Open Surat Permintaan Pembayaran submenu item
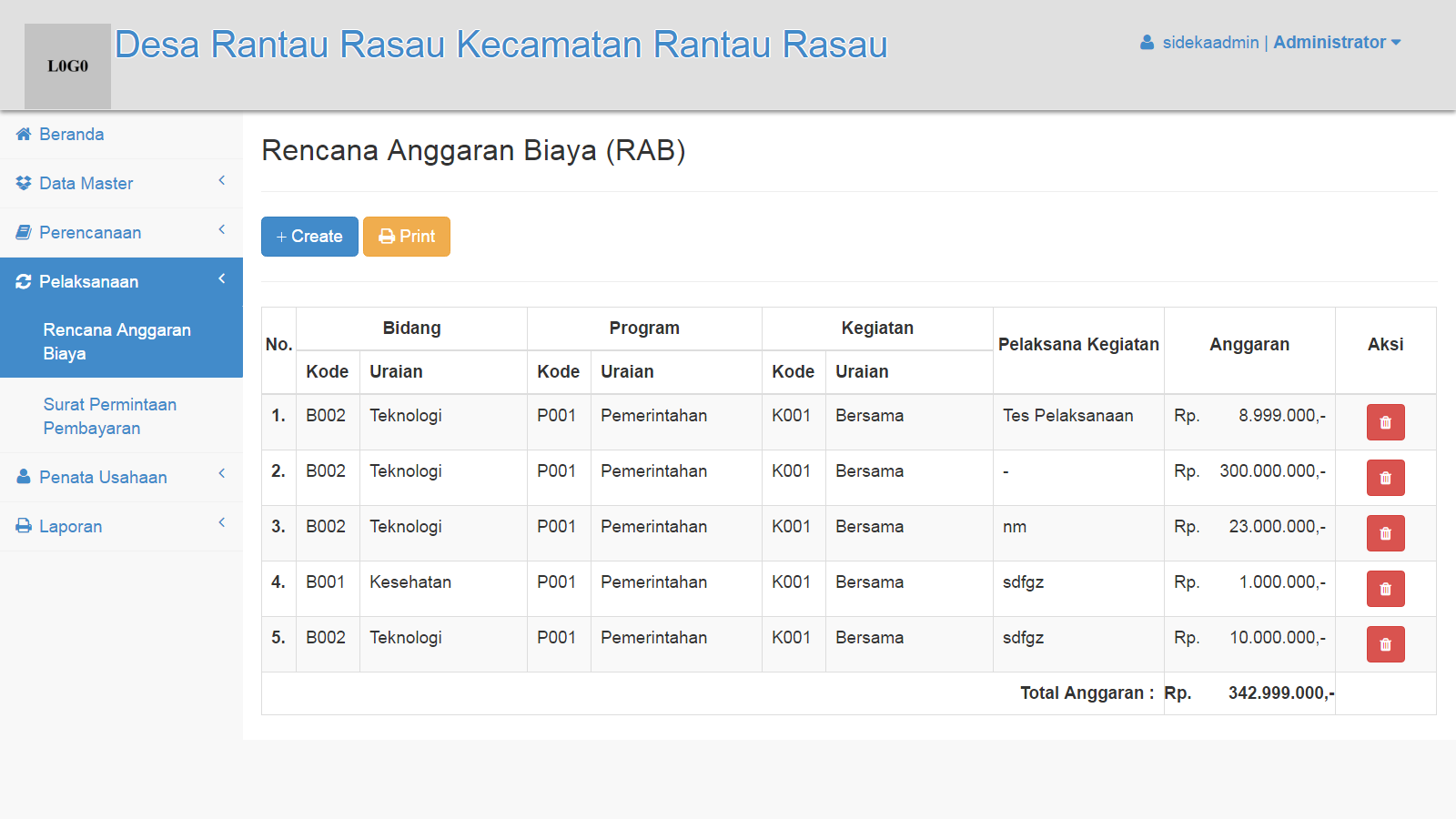Viewport: 1456px width, 819px height. [x=109, y=416]
